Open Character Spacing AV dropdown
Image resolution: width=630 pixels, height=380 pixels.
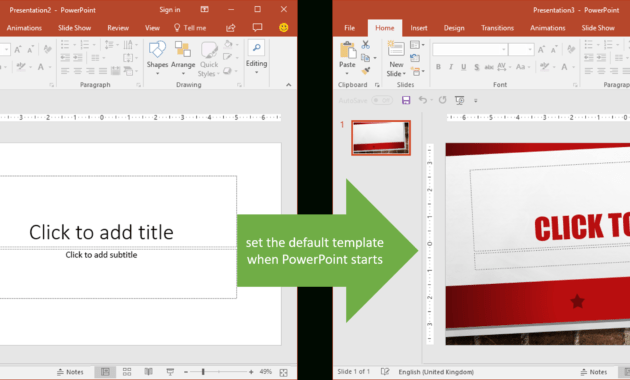tap(504, 67)
